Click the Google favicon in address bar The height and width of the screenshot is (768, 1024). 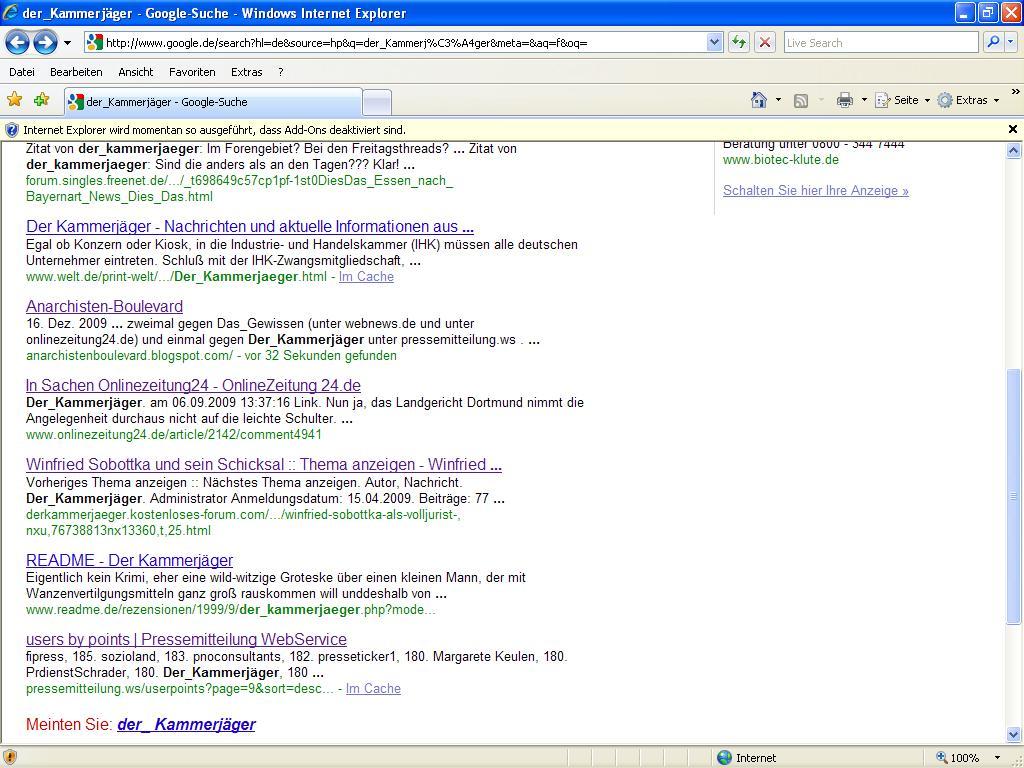pos(95,42)
